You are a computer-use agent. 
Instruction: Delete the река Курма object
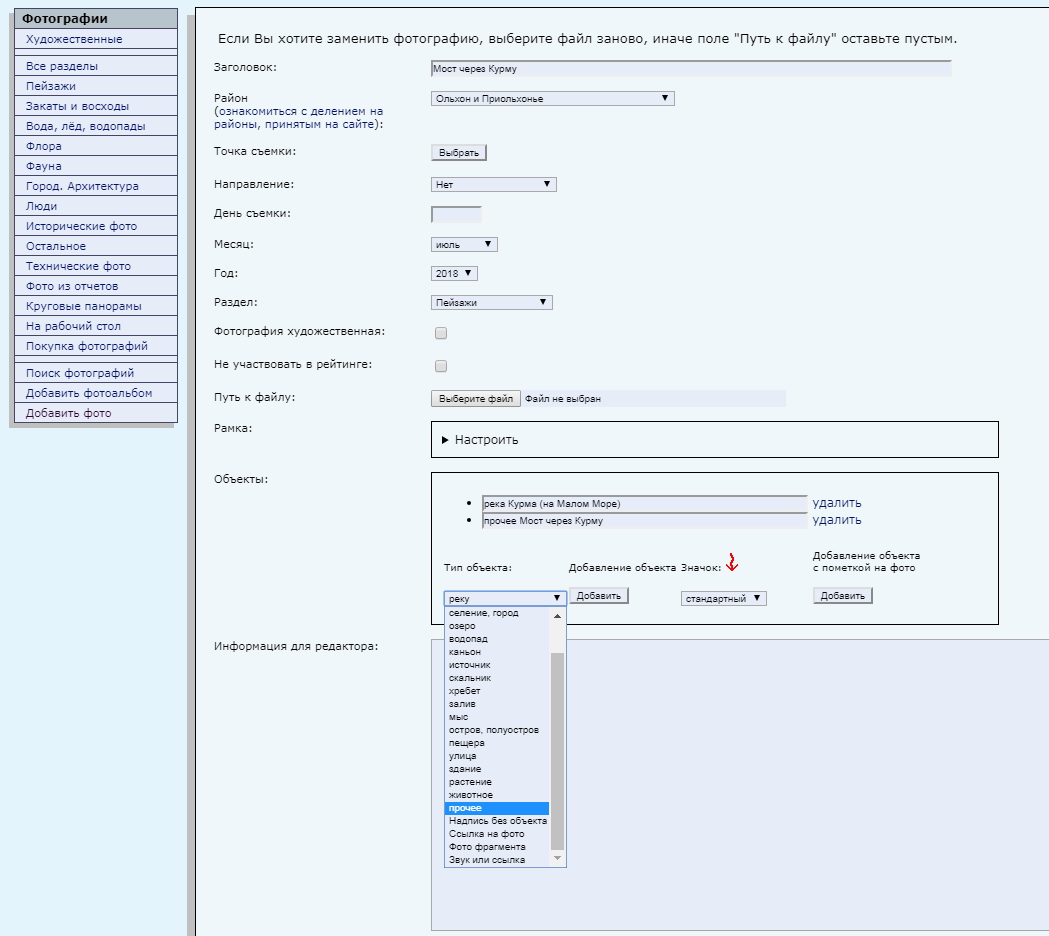(x=837, y=502)
